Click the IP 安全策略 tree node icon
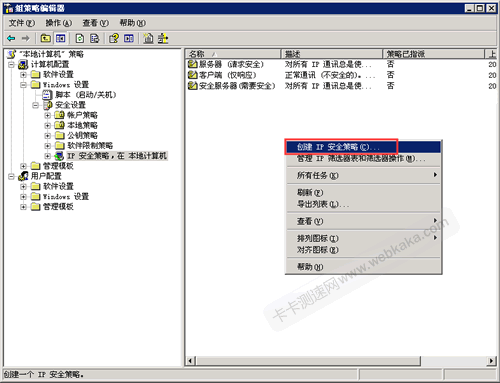The height and width of the screenshot is (383, 500). point(60,156)
